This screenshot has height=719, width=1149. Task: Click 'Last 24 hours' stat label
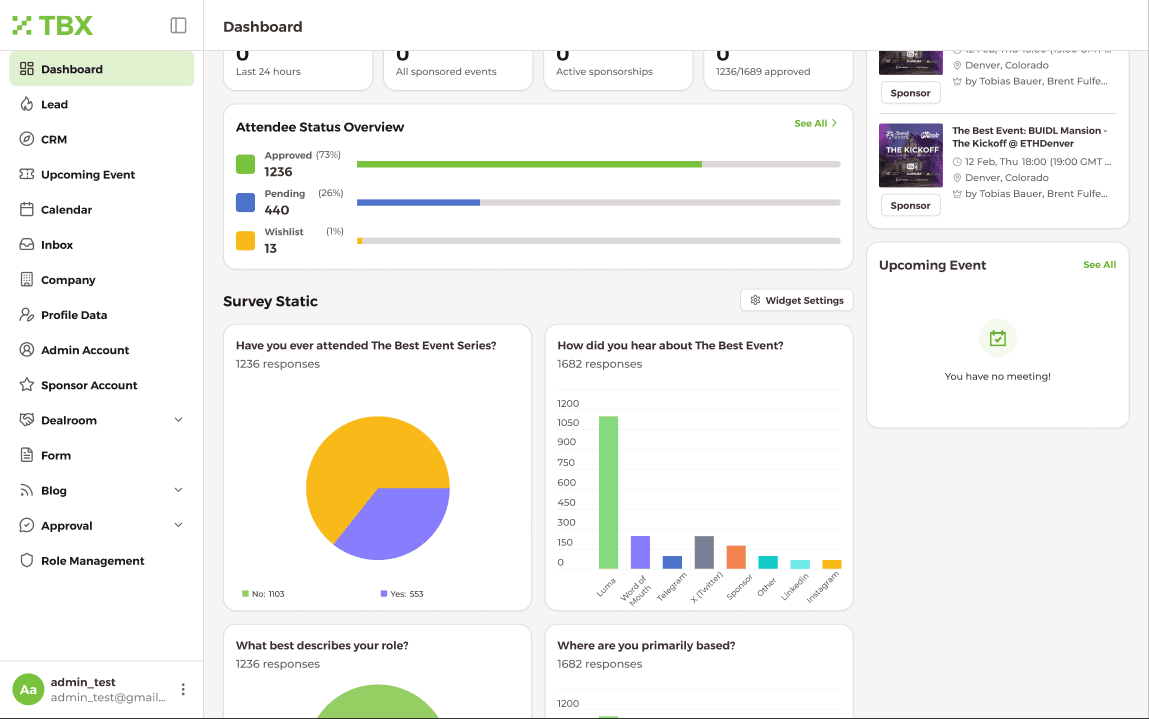[x=268, y=72]
